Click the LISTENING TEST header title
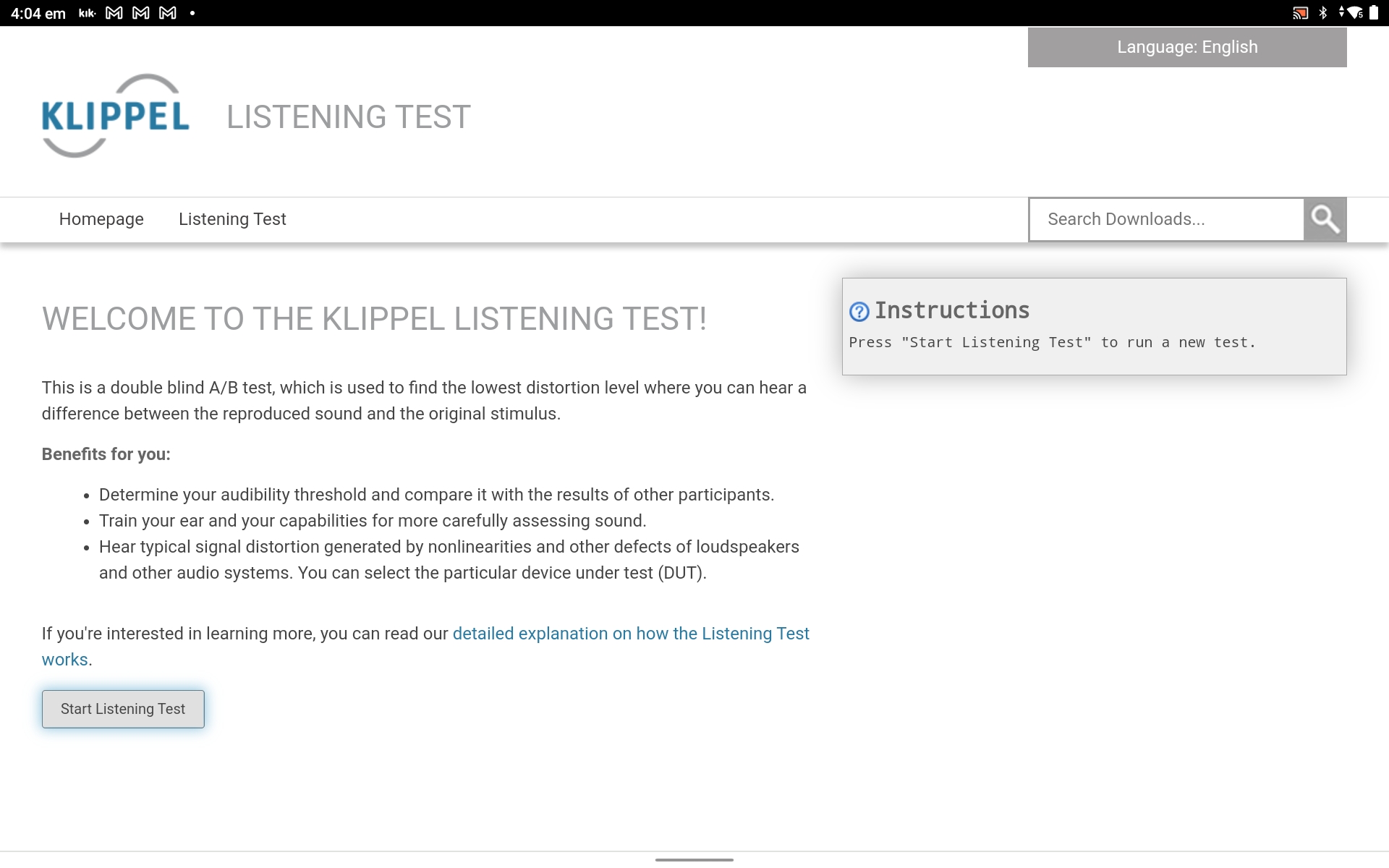The image size is (1389, 868). coord(349,117)
